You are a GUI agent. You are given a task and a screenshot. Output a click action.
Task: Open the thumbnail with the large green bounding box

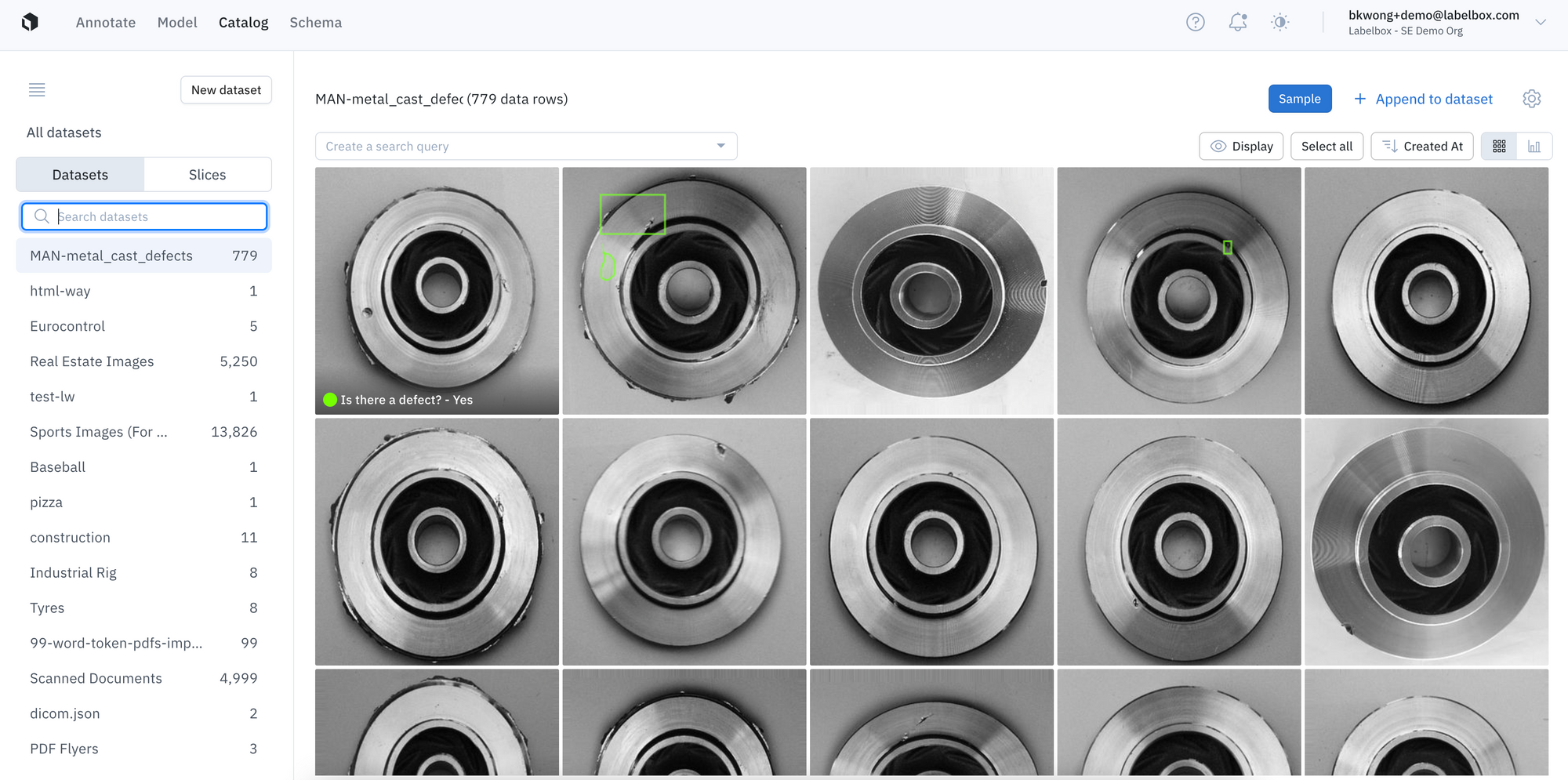pyautogui.click(x=684, y=291)
